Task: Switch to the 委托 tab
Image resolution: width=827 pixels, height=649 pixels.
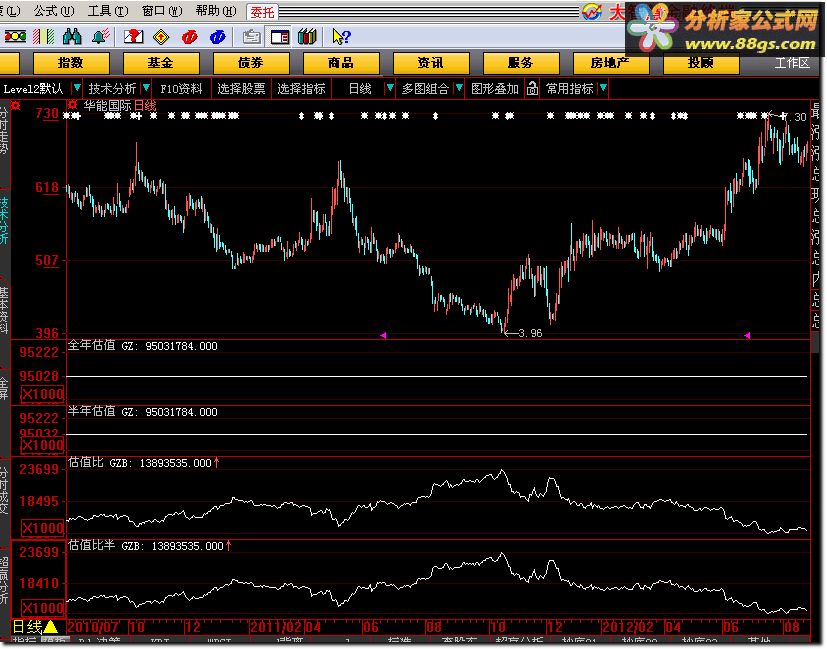Action: [262, 12]
